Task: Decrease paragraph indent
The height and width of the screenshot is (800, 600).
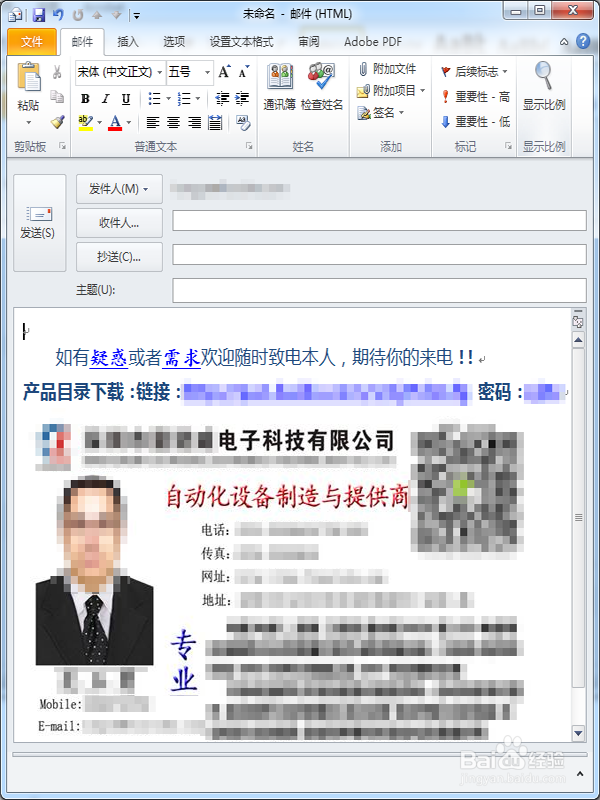Action: 222,98
